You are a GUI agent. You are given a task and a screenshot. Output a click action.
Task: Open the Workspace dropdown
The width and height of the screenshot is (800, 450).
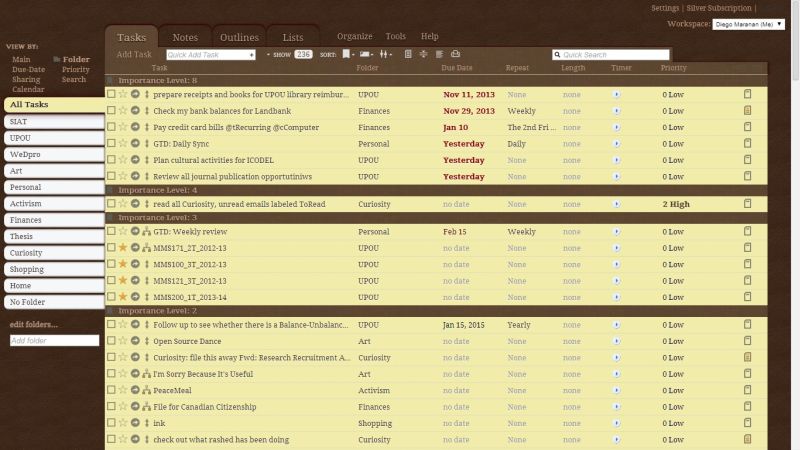(748, 23)
